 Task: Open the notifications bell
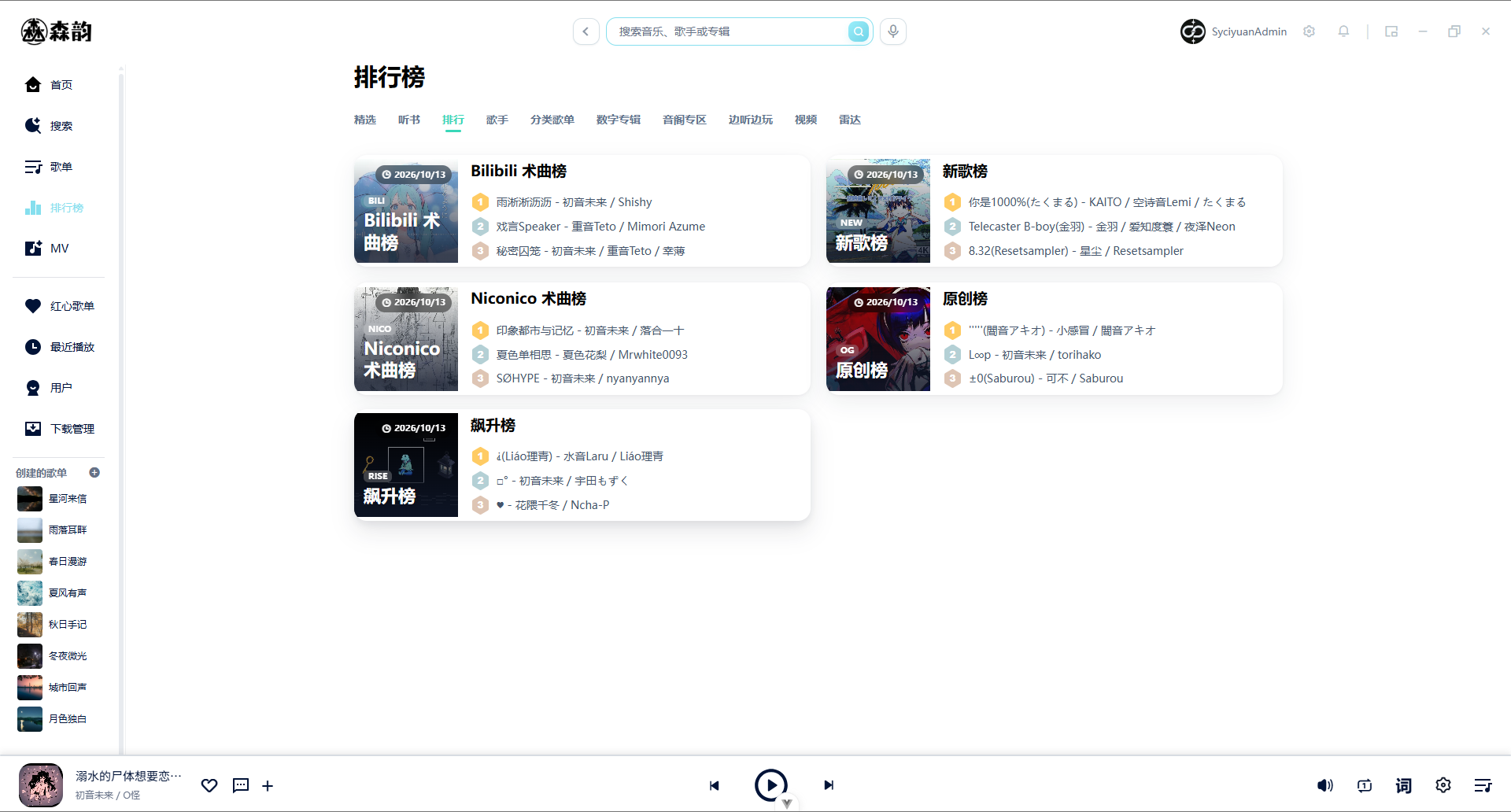tap(1344, 31)
